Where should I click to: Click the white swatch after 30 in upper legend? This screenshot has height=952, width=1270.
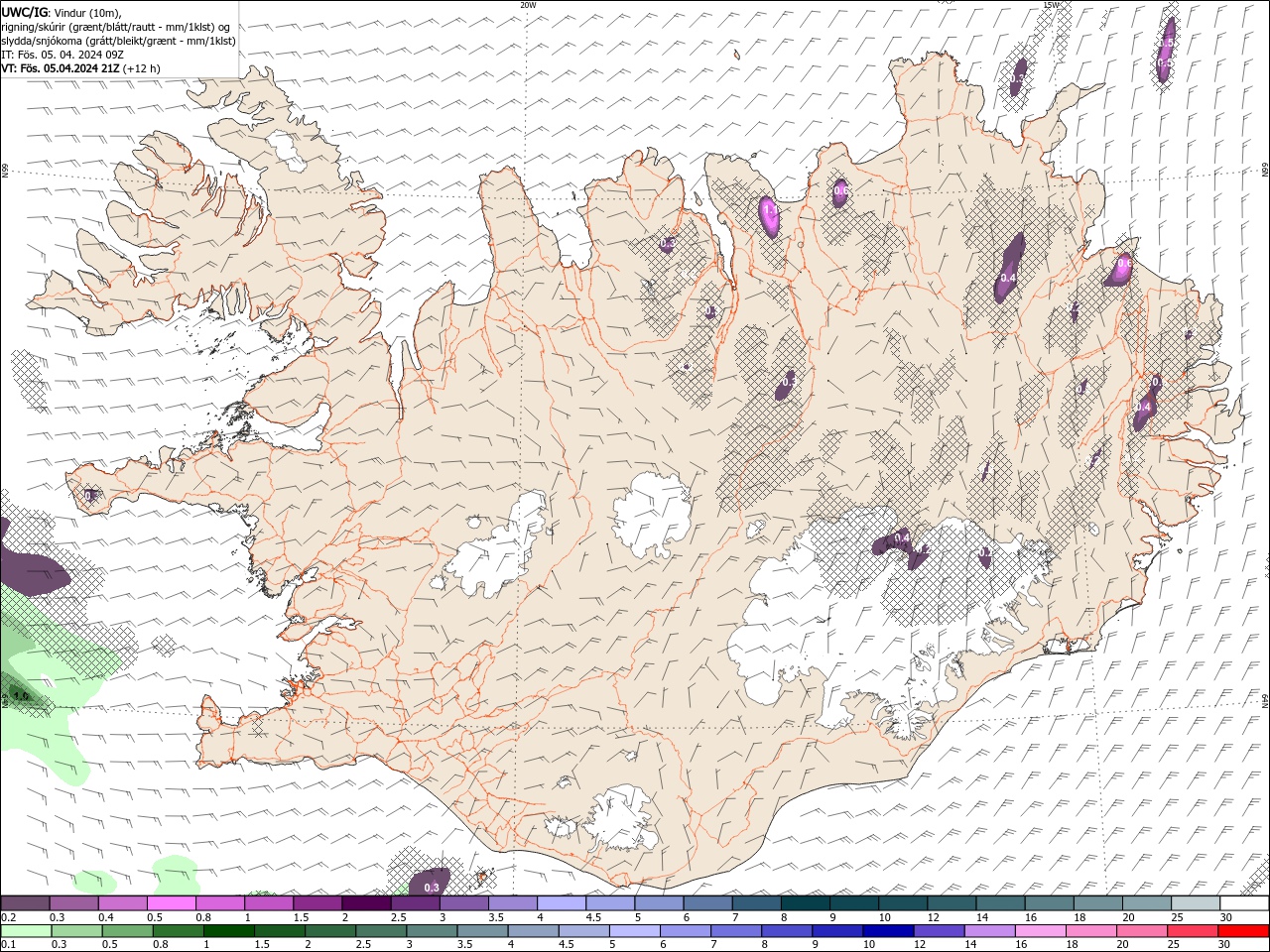[1243, 903]
